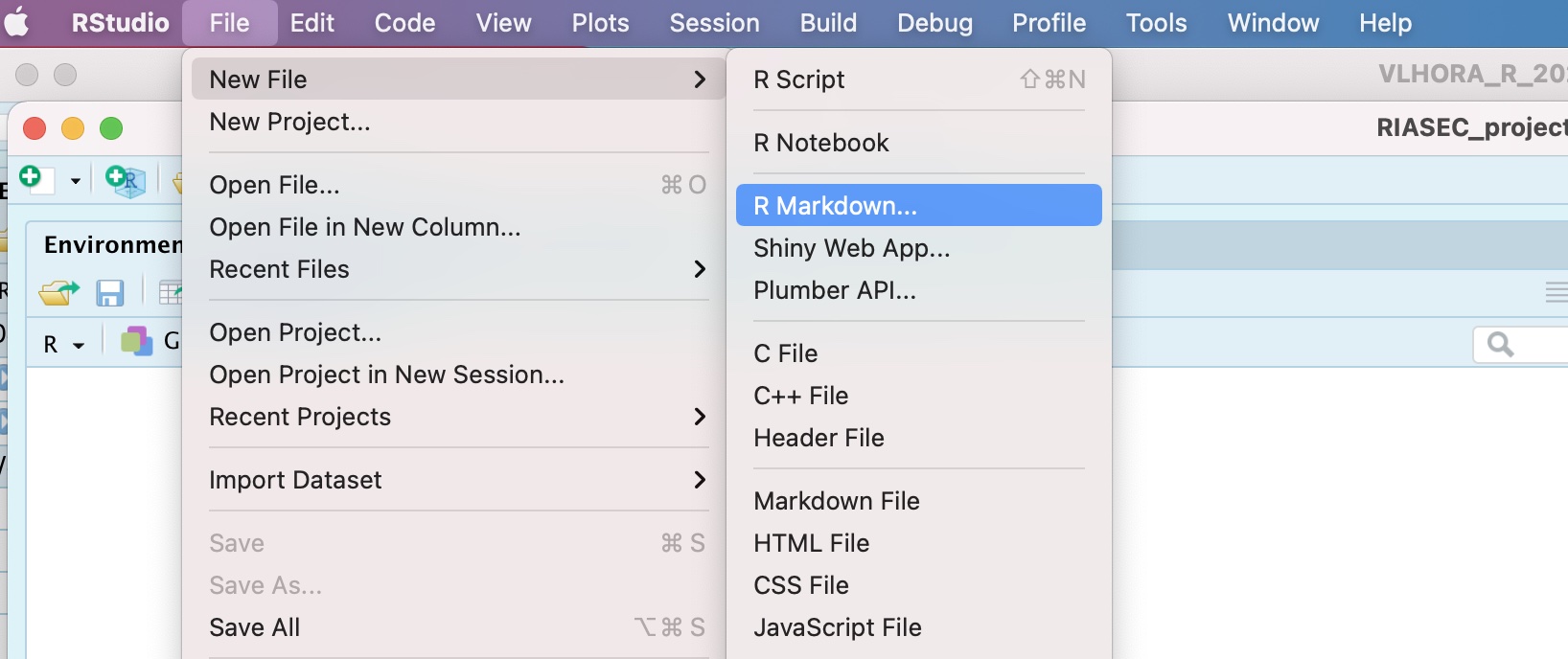The width and height of the screenshot is (1568, 659).
Task: Open the Window menu
Action: 1274,22
